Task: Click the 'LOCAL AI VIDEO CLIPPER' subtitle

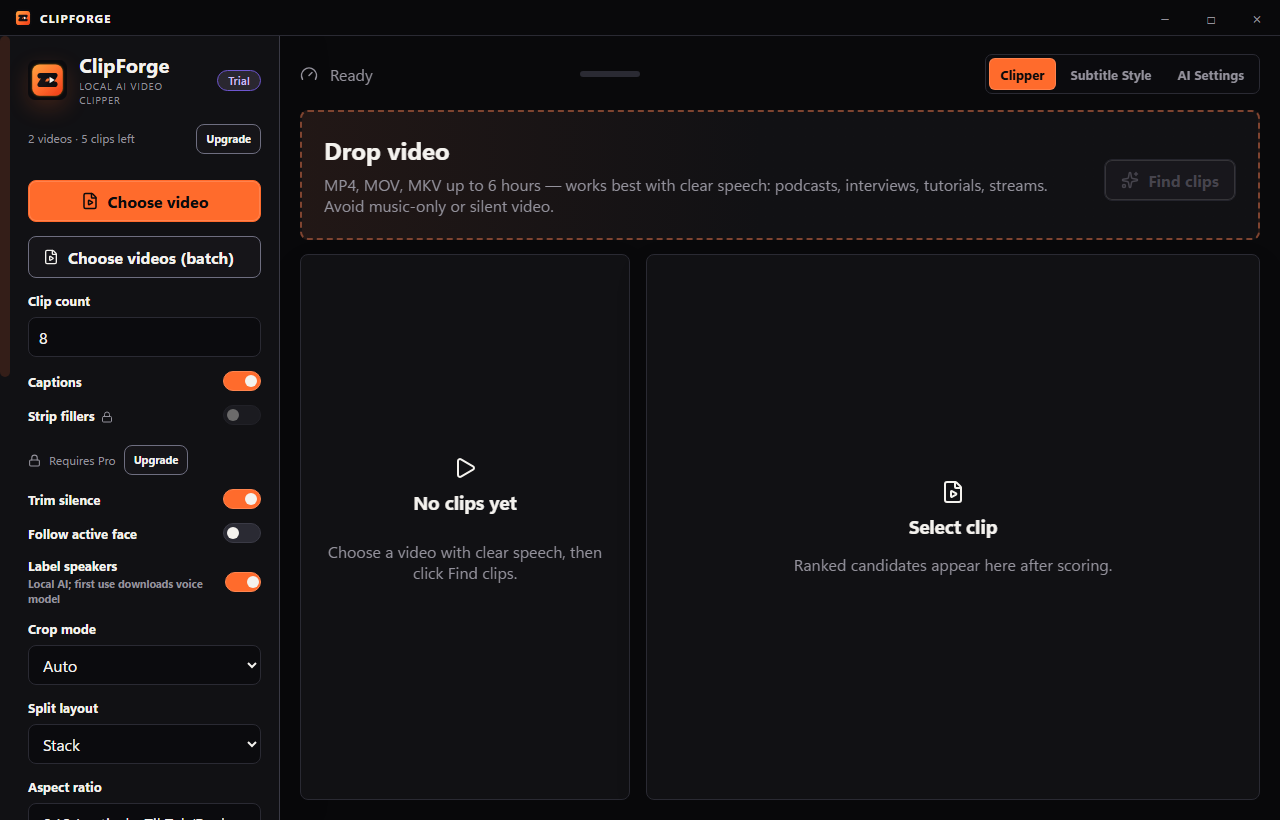Action: tap(121, 94)
